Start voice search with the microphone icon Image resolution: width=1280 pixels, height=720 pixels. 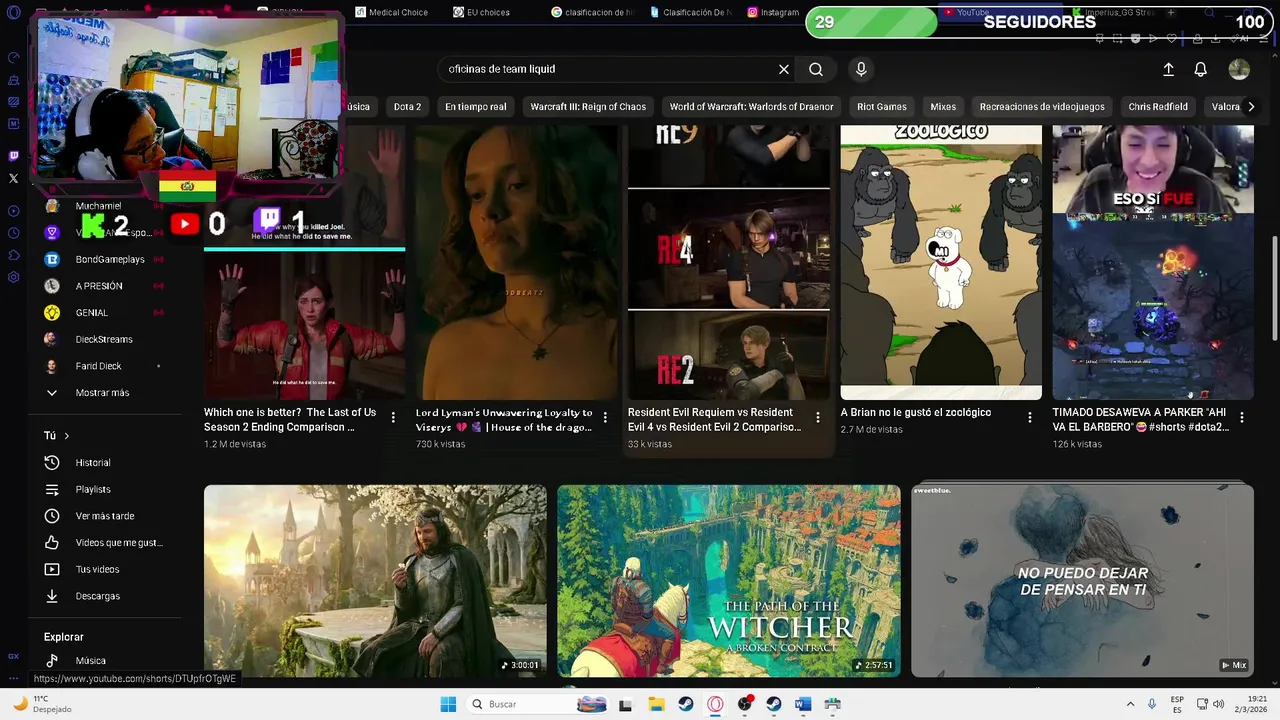click(861, 69)
